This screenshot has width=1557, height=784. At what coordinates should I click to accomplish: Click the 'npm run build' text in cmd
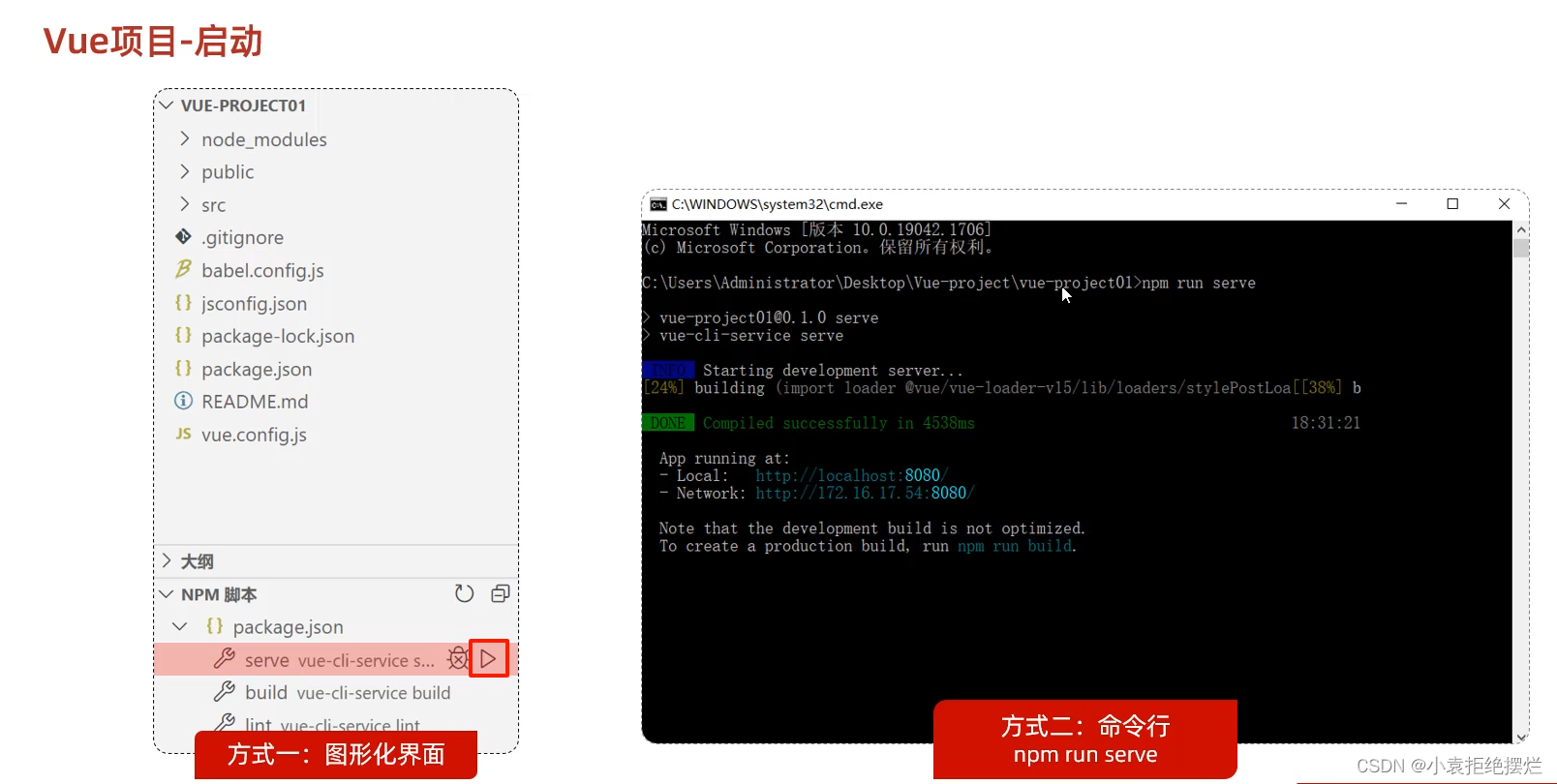[1015, 546]
